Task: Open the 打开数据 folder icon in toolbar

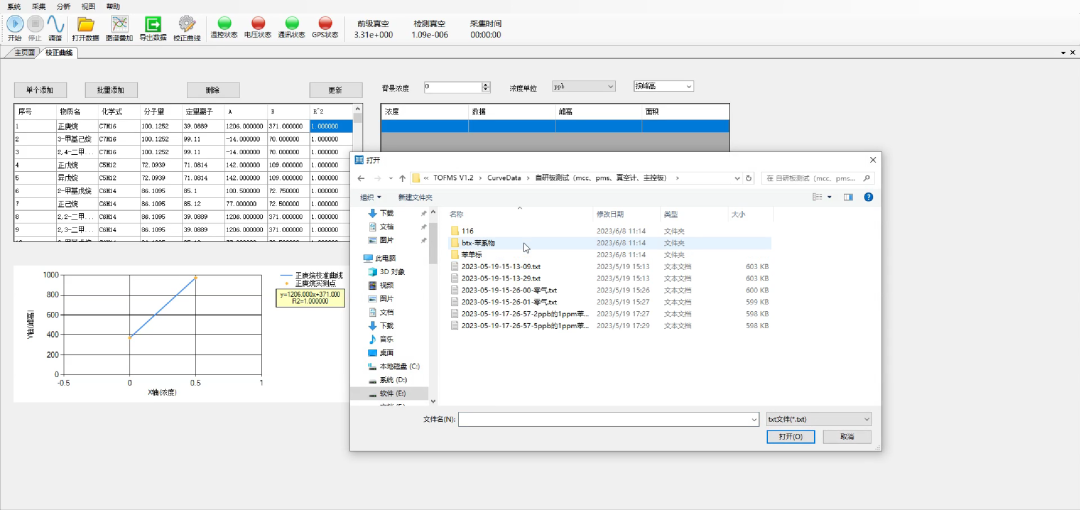Action: [x=86, y=22]
